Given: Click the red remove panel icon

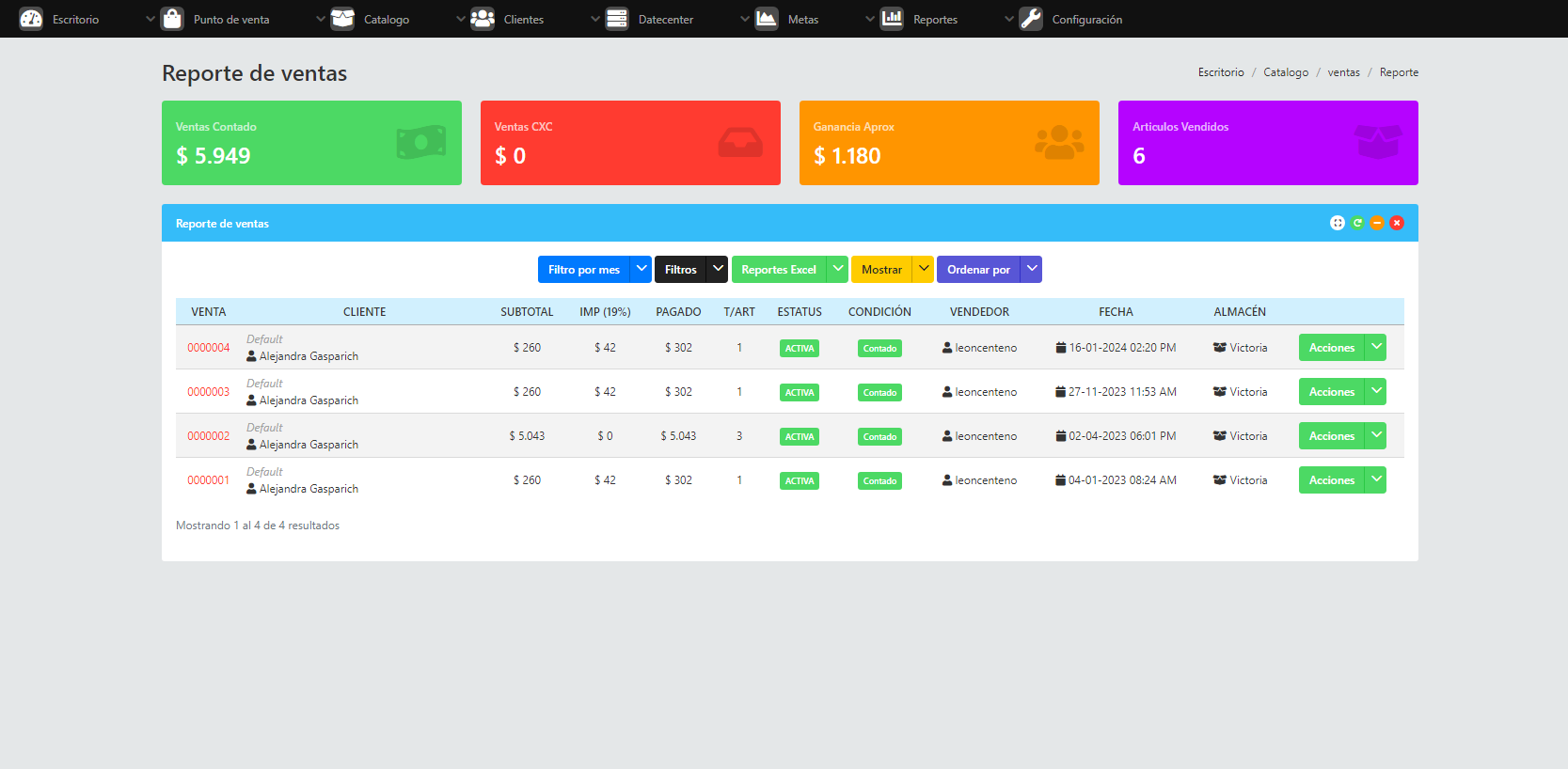Looking at the screenshot, I should point(1397,223).
